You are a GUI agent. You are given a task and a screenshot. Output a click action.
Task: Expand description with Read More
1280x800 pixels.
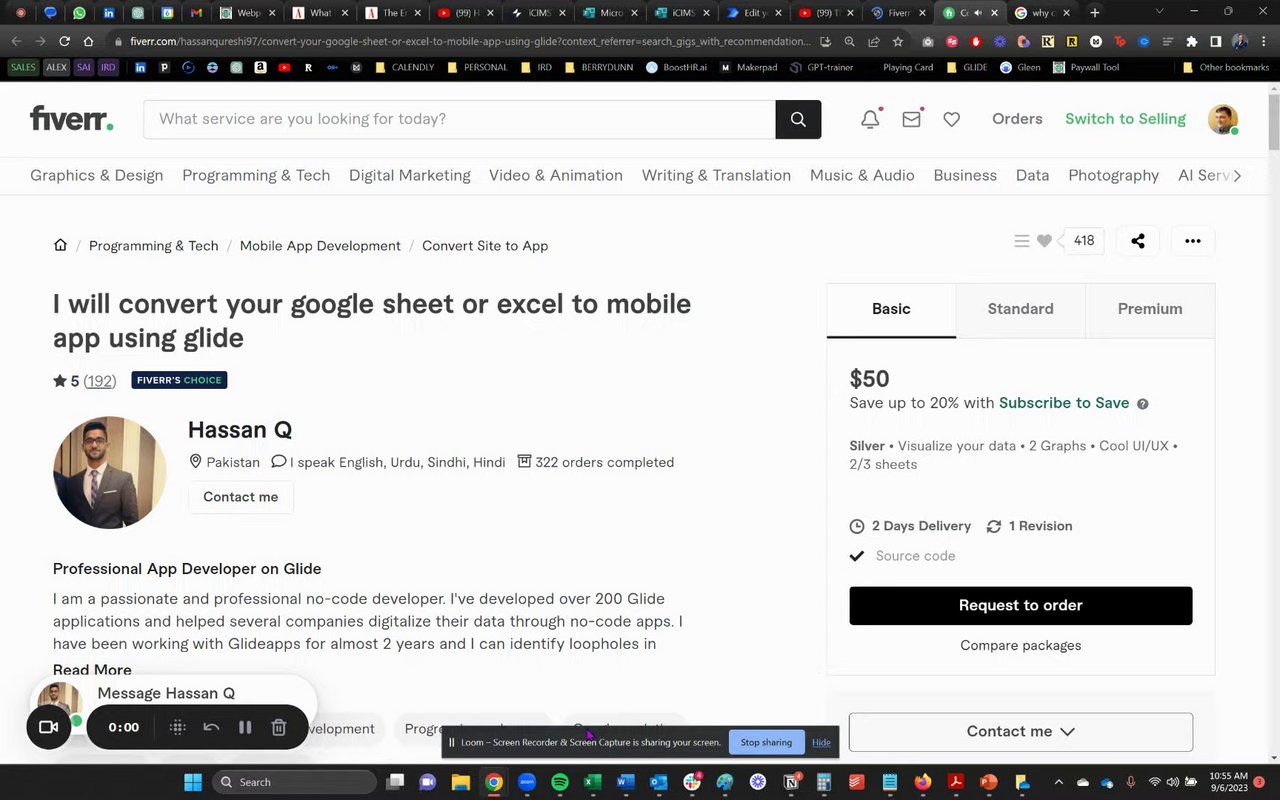click(92, 669)
